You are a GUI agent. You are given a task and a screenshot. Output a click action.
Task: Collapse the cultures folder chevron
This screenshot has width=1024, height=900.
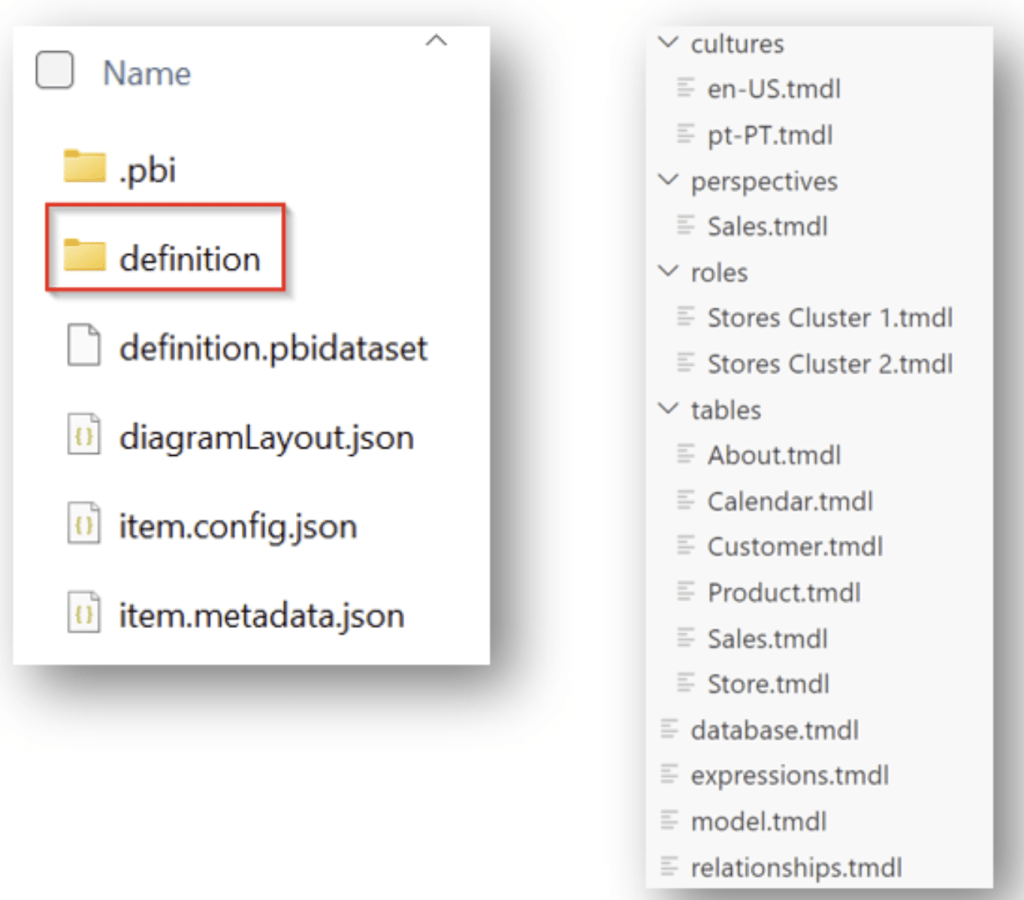pos(668,44)
